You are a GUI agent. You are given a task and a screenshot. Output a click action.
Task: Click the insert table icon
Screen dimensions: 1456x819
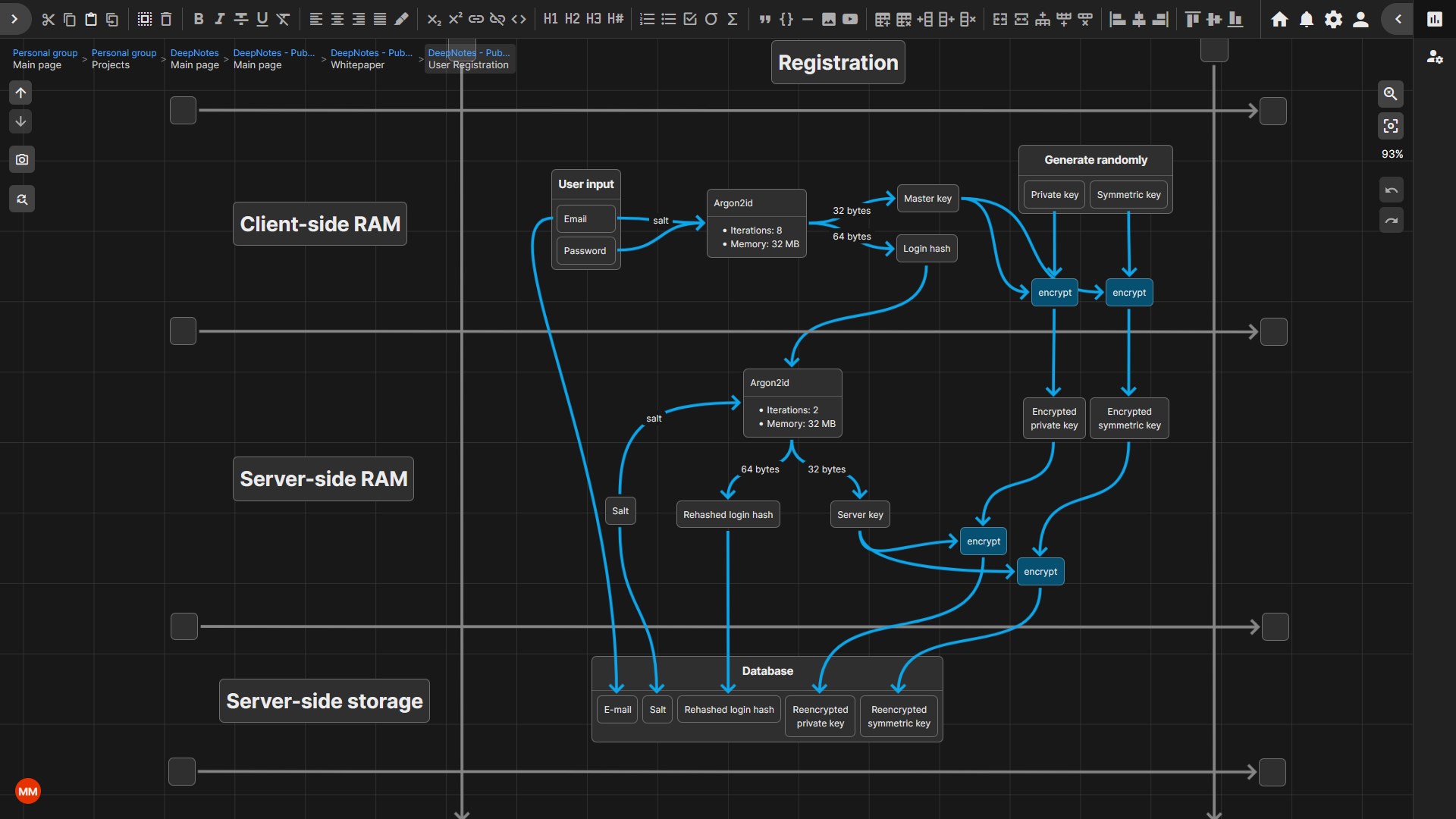click(882, 19)
